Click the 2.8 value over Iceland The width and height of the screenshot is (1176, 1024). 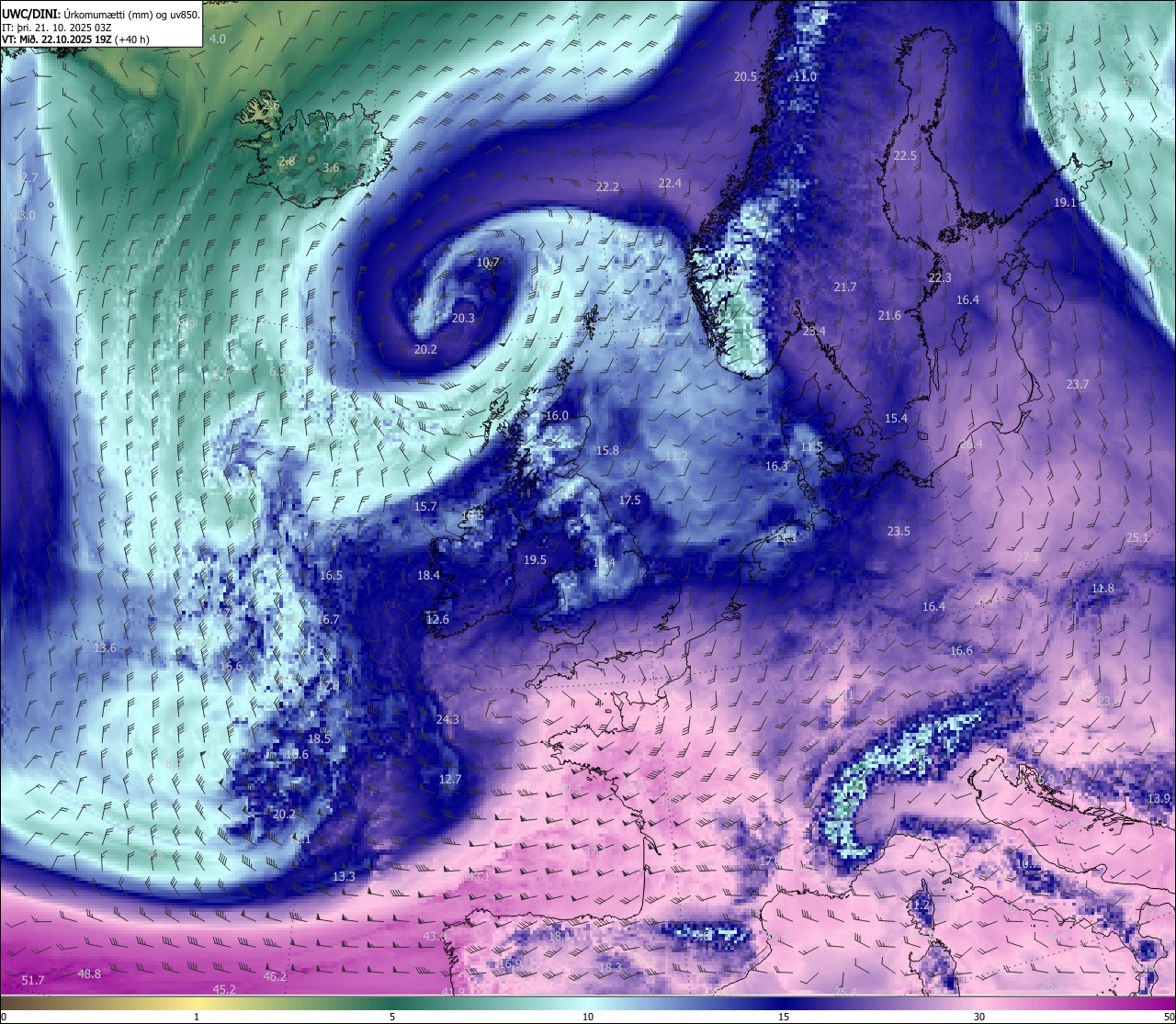point(287,162)
